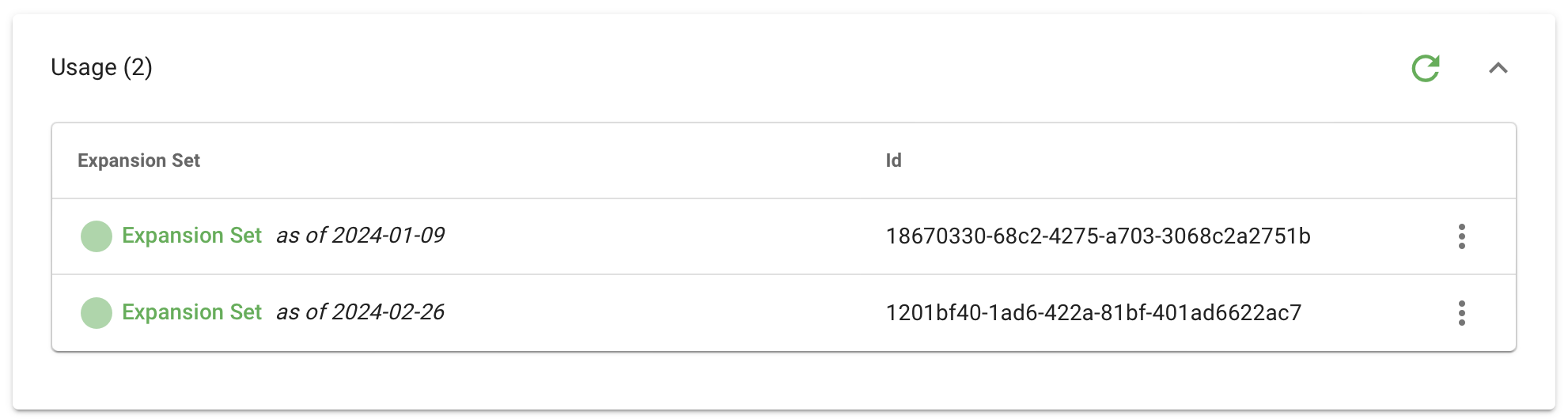Select the Id starting with 1201bf40
The image size is (1568, 419).
pos(1093,313)
